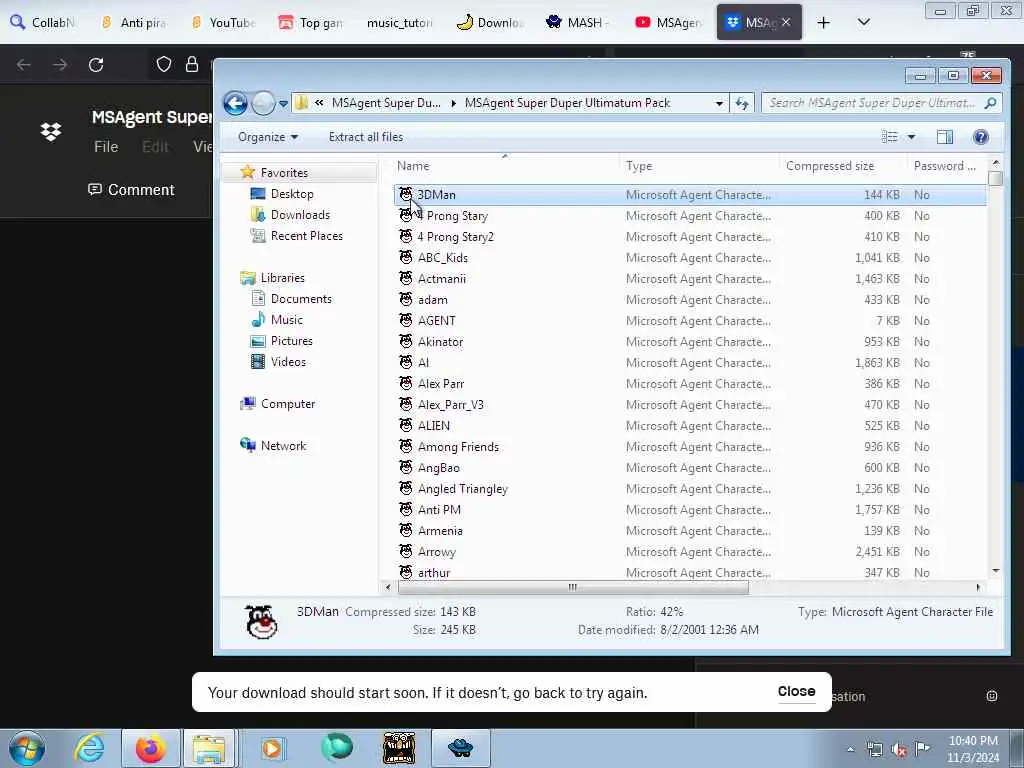Click the Explorer Forward navigation arrow

263,103
